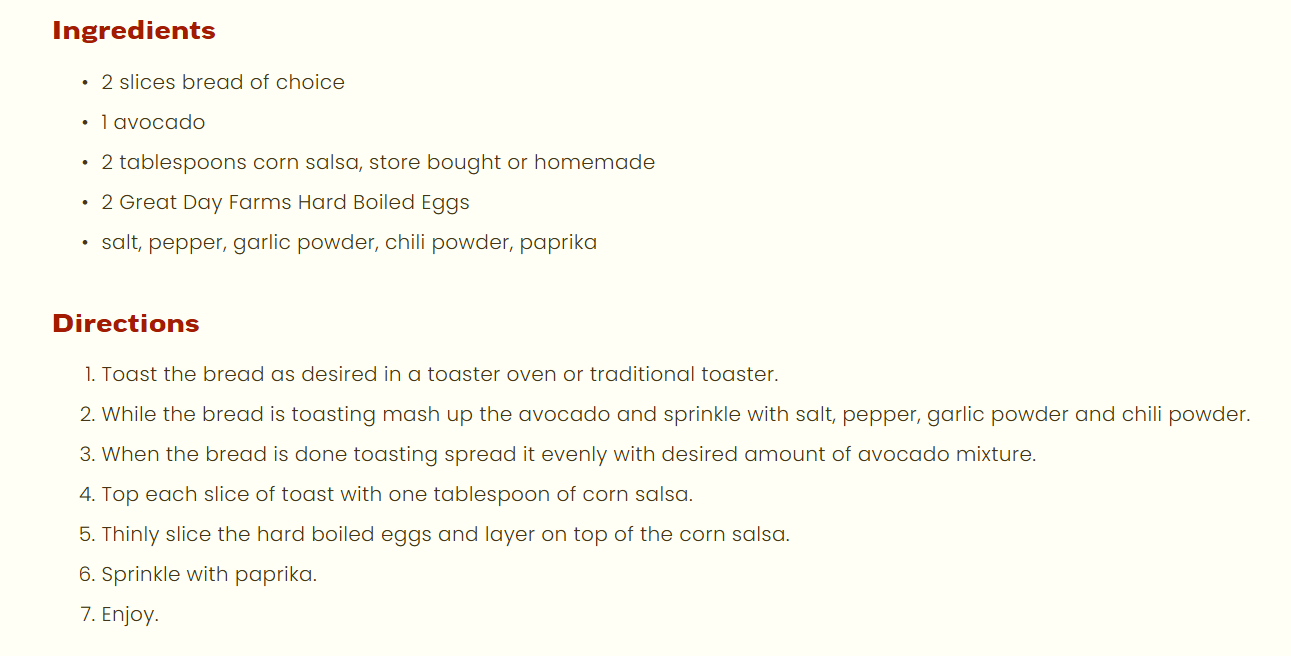Select step 2 about mashing the avocado
1291x656 pixels.
[x=676, y=414]
